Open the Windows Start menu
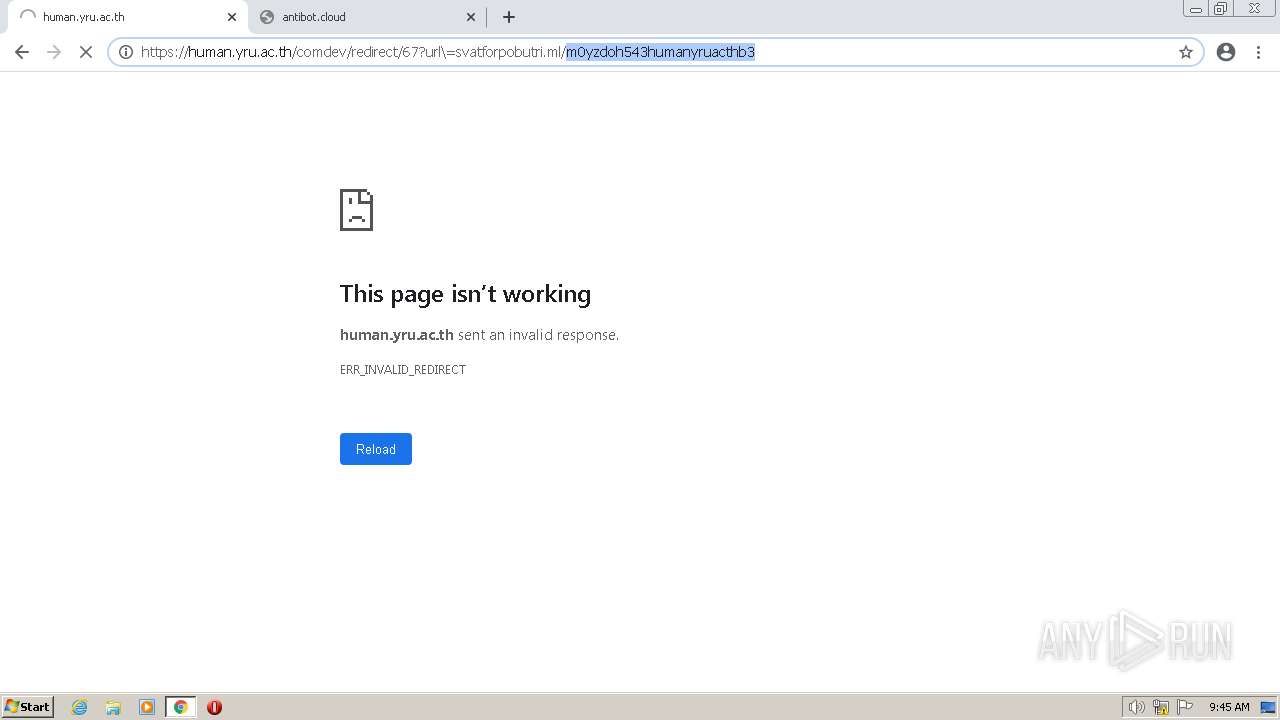Viewport: 1280px width, 720px height. 28,707
